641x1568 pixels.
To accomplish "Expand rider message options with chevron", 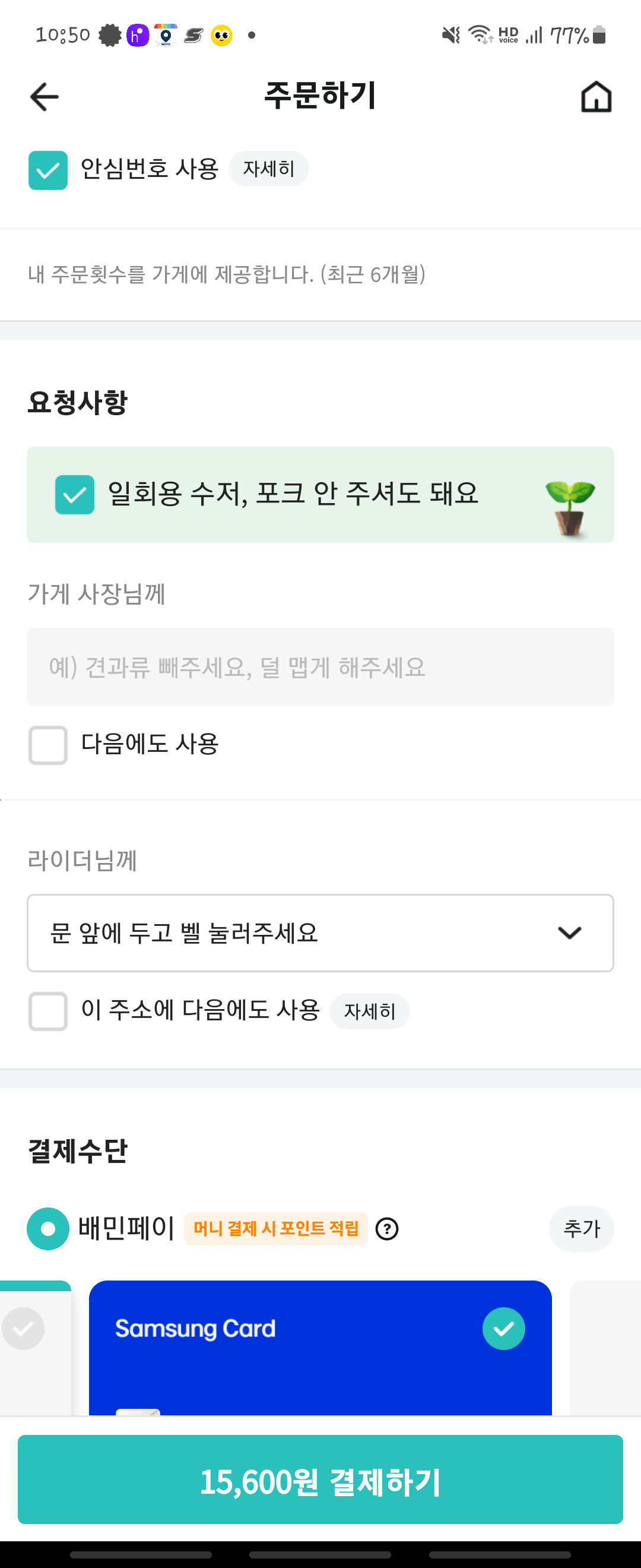I will 569,932.
